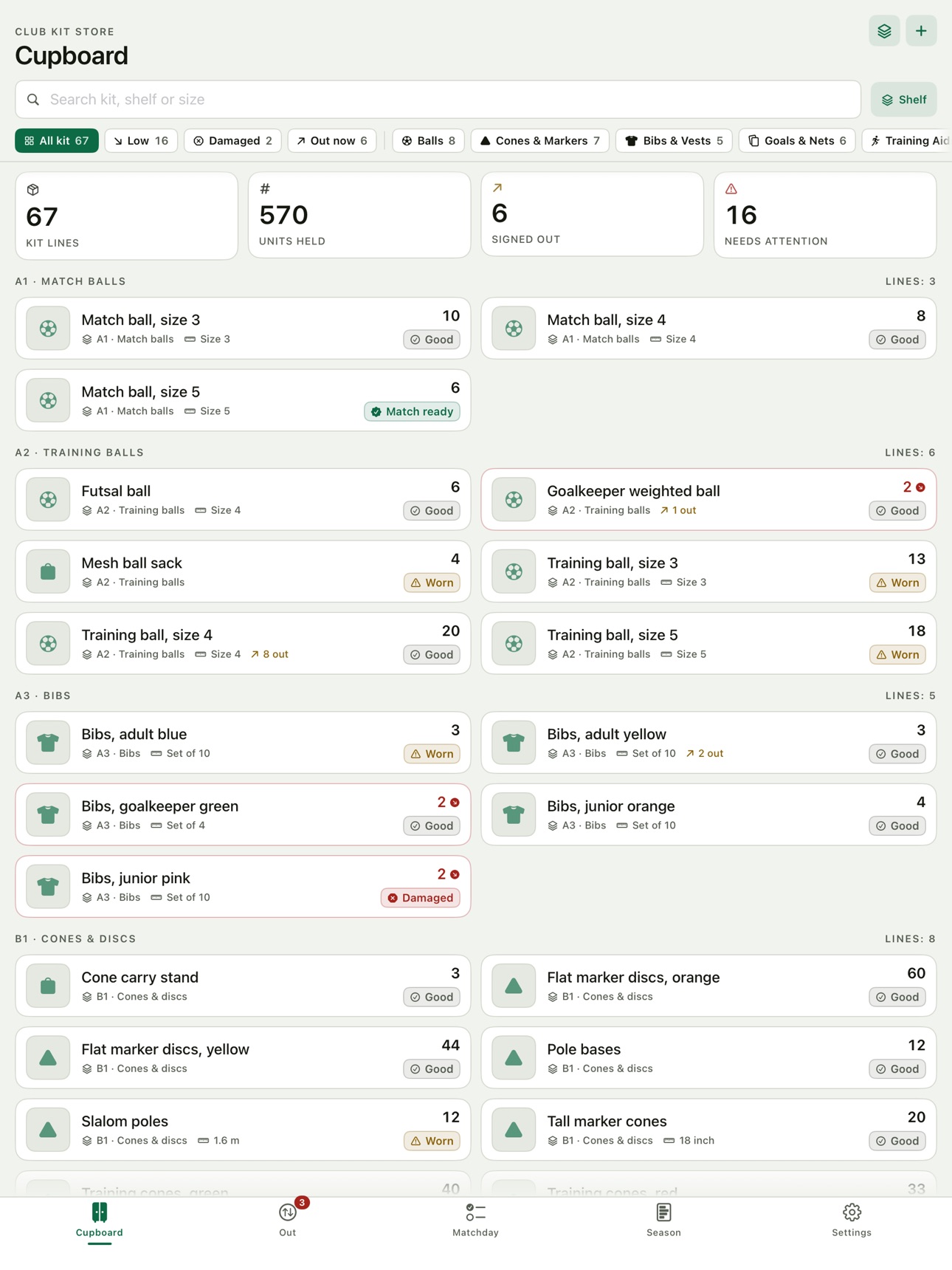The height and width of the screenshot is (1270, 952).
Task: Toggle the Low 16 filter chip
Action: [x=141, y=141]
